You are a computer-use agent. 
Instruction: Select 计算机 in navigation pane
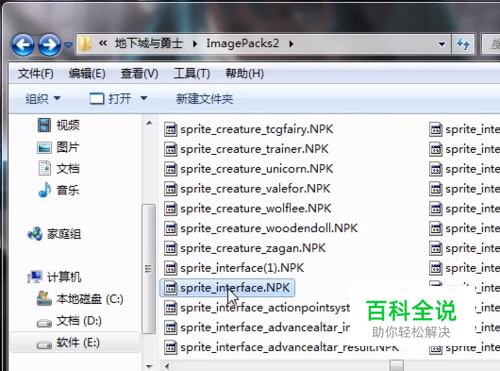tap(54, 277)
